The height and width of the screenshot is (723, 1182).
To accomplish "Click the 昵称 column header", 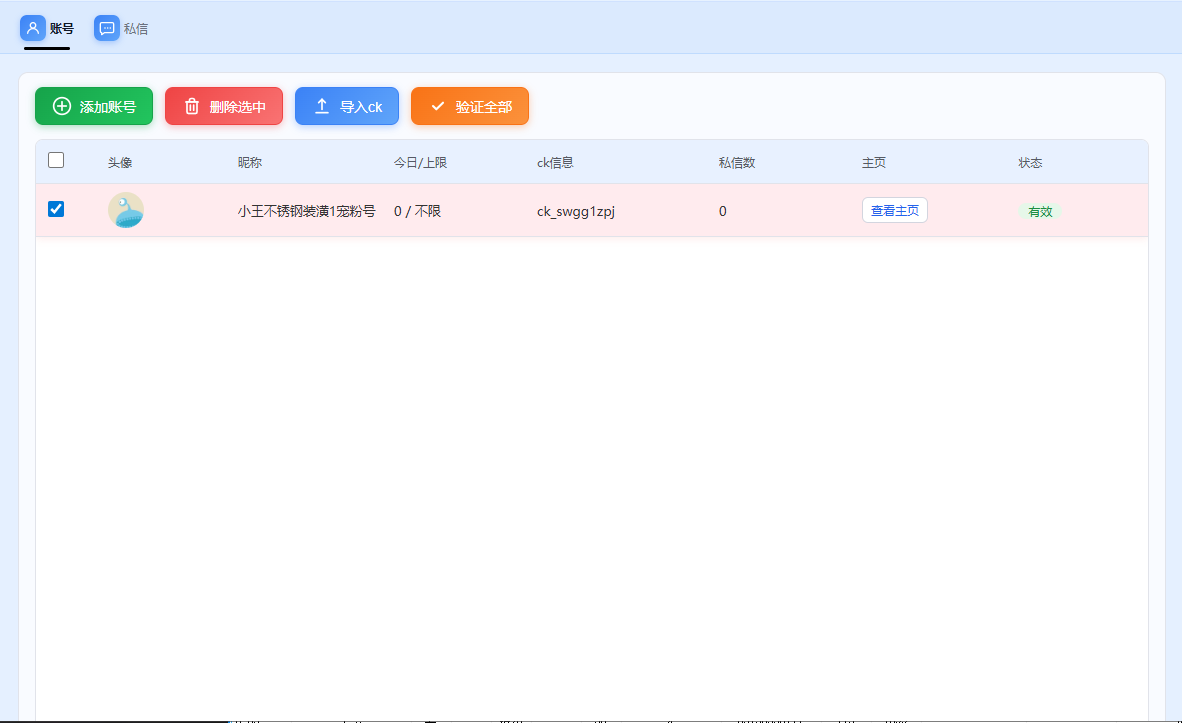I will click(250, 163).
